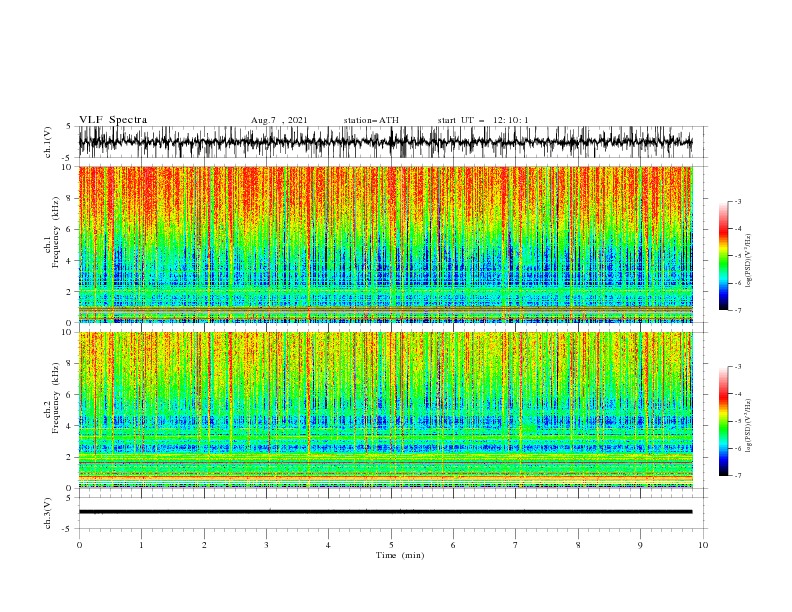Click the ch.1 voltage waveform trace
Image resolution: width=792 pixels, height=612 pixels.
385,142
